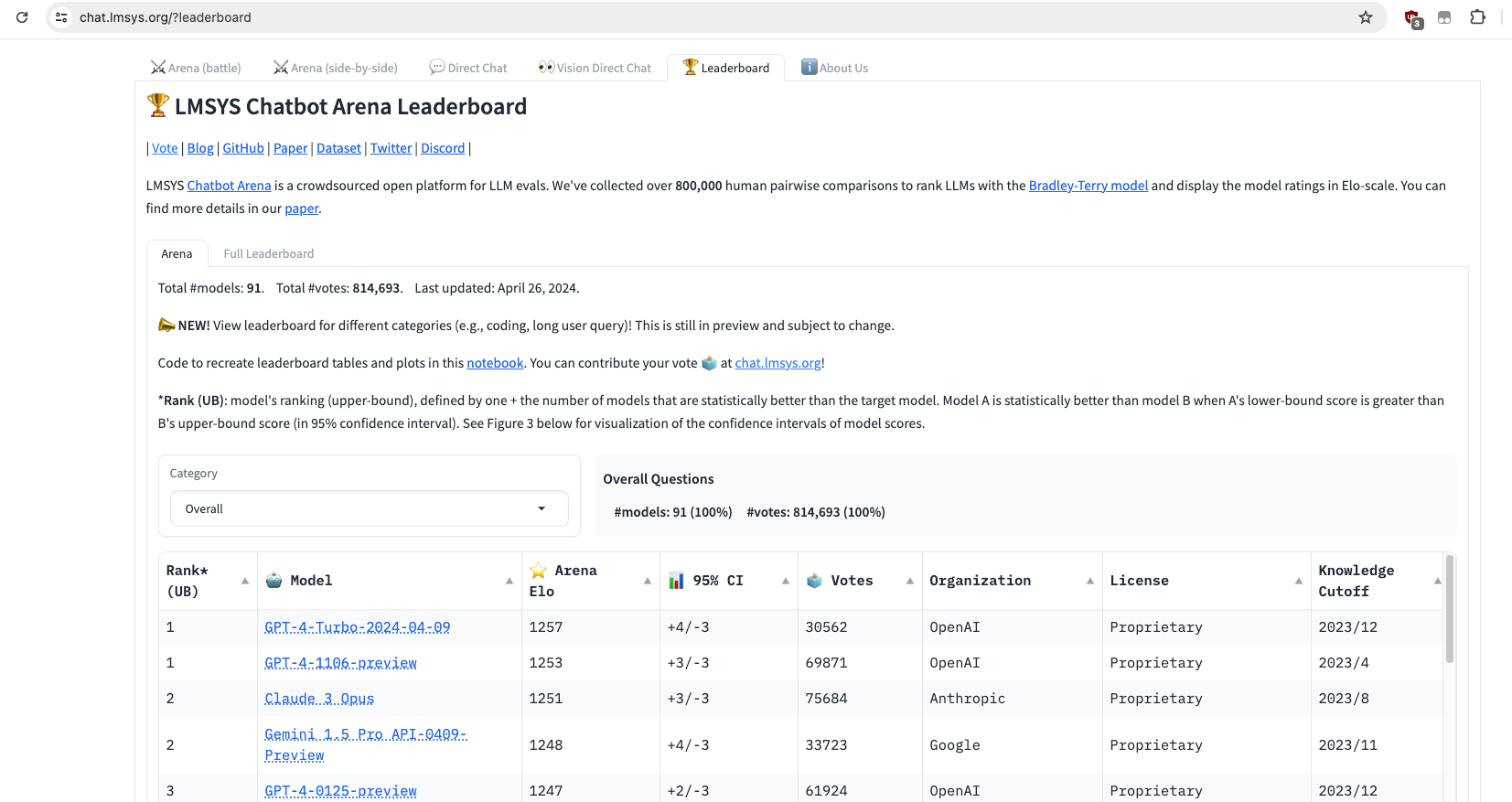Click the megaphone icon next to NEW!
This screenshot has height=802, width=1512.
pos(166,325)
